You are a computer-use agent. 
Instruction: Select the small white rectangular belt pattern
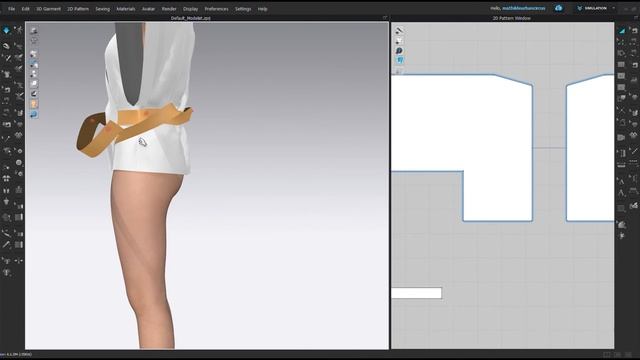tap(416, 293)
